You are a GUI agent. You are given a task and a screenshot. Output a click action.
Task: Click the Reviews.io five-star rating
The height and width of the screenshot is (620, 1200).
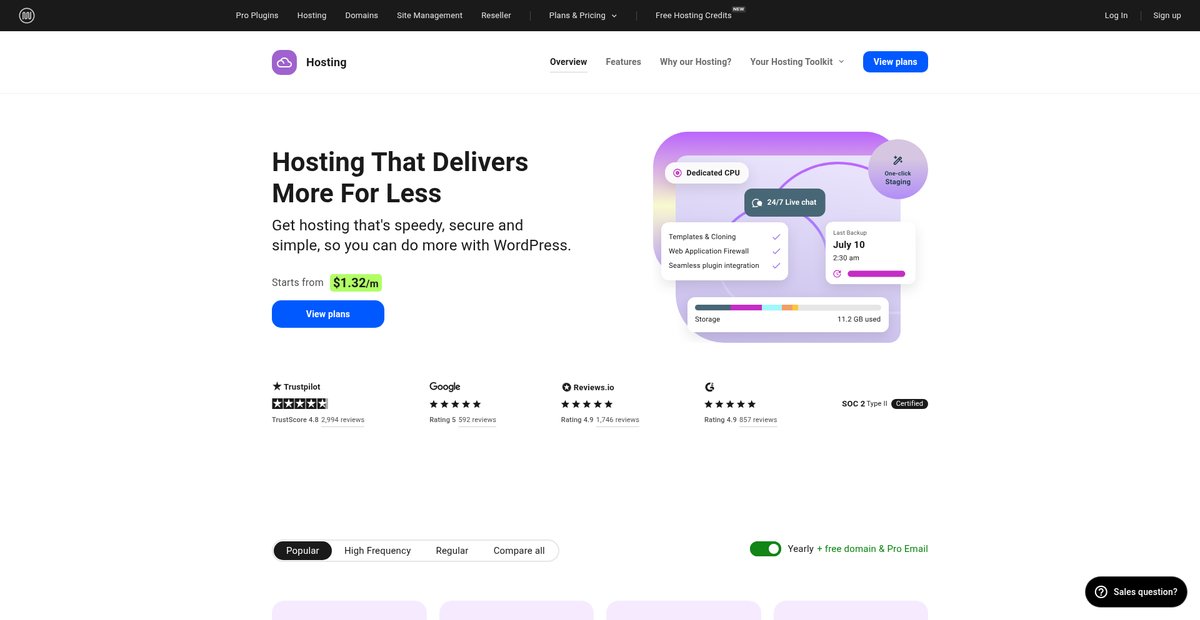click(x=587, y=404)
